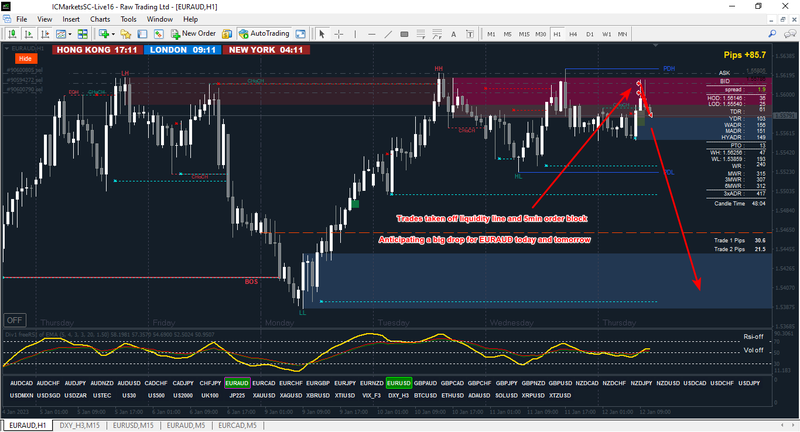Select the text tool A
The image size is (800, 432).
pos(453,34)
